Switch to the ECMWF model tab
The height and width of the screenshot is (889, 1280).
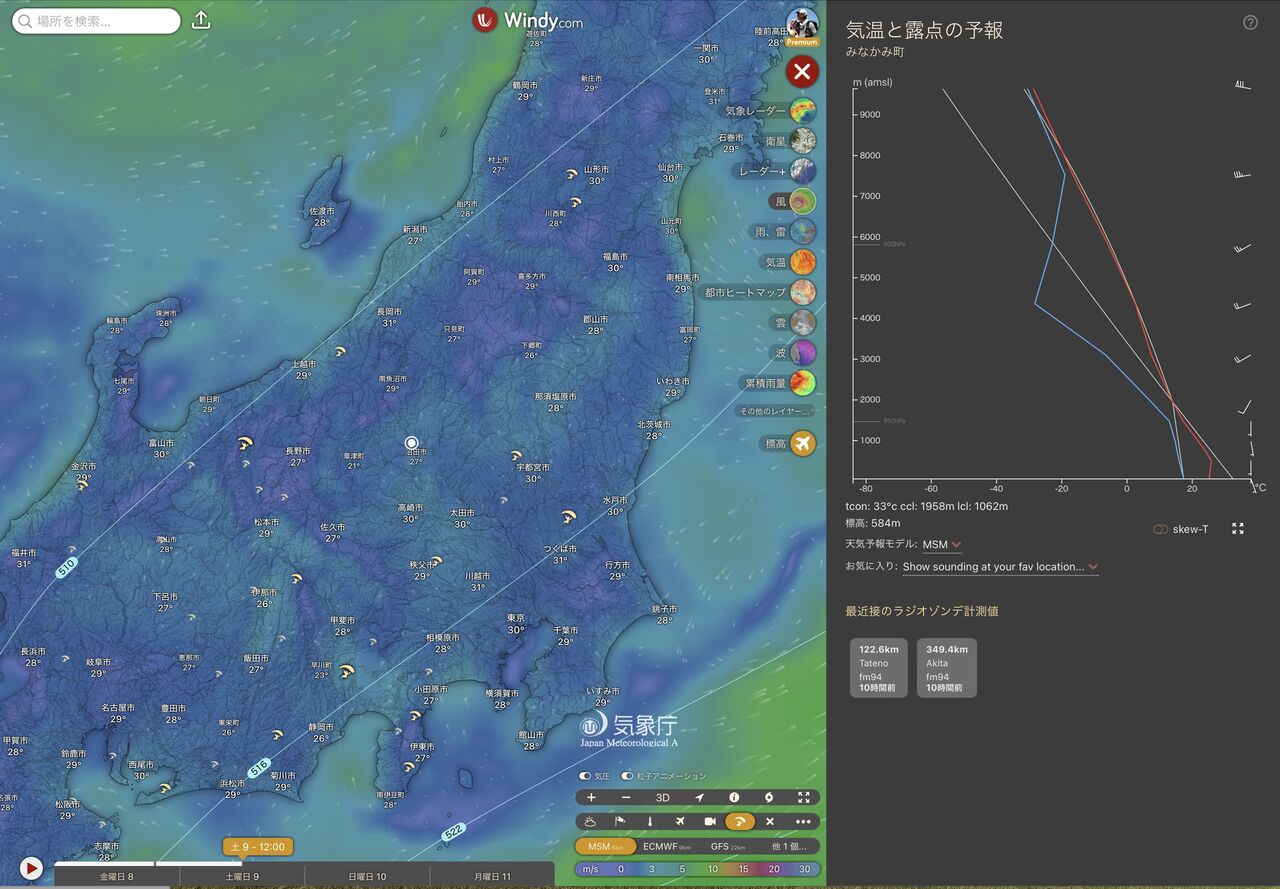(x=666, y=846)
